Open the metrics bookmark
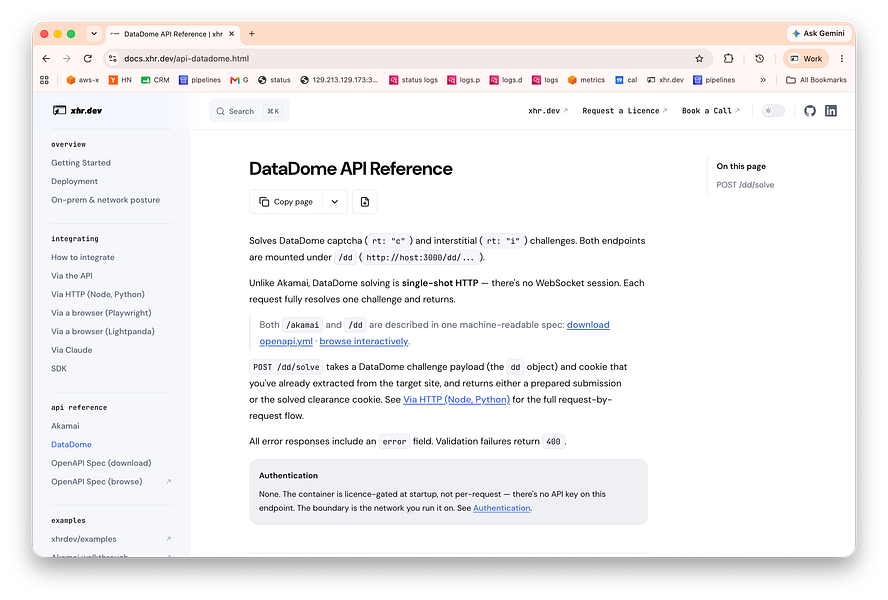 coord(587,80)
